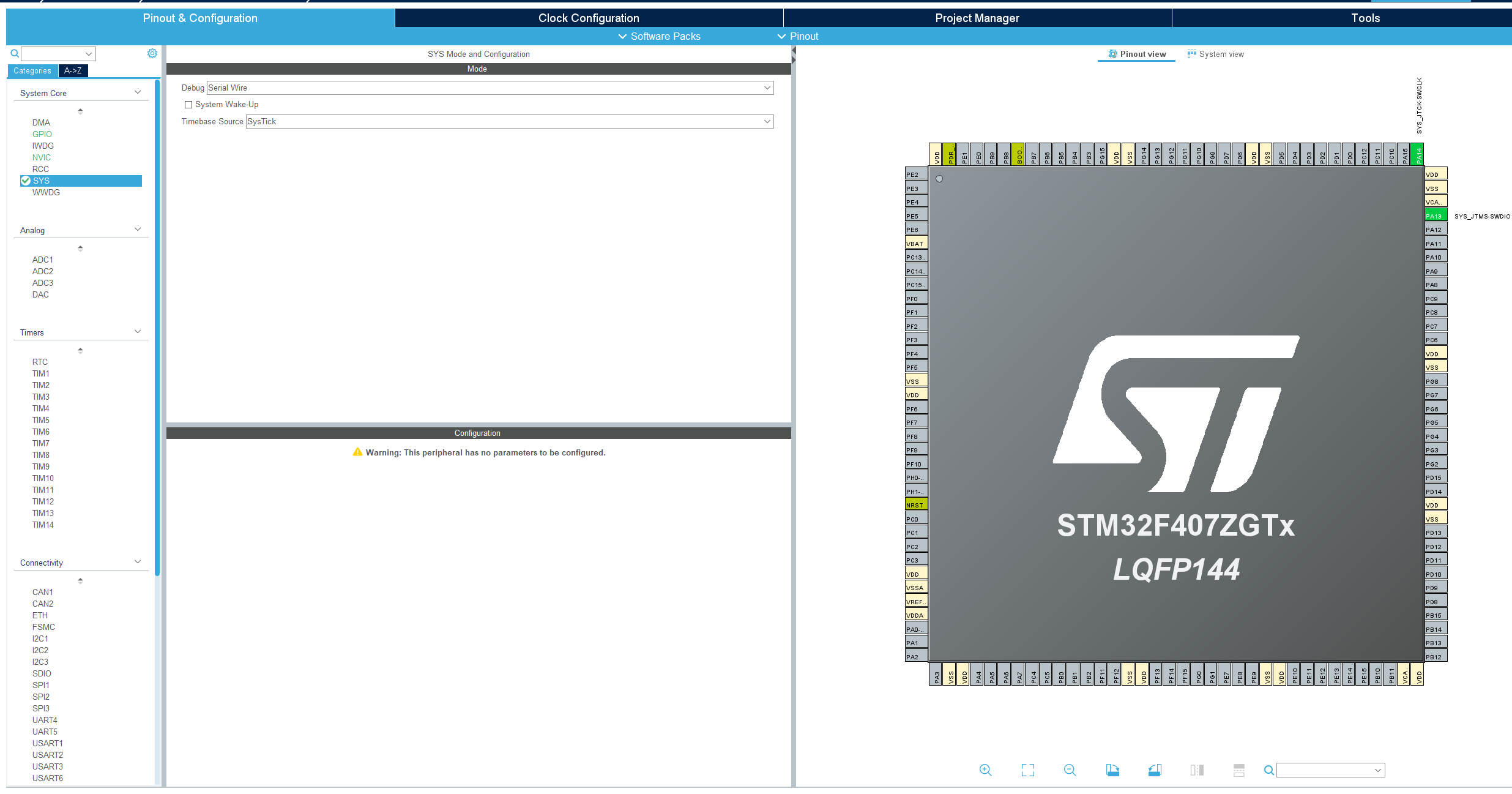This screenshot has height=794, width=1512.
Task: Click the pin search box below chip
Action: [1325, 770]
